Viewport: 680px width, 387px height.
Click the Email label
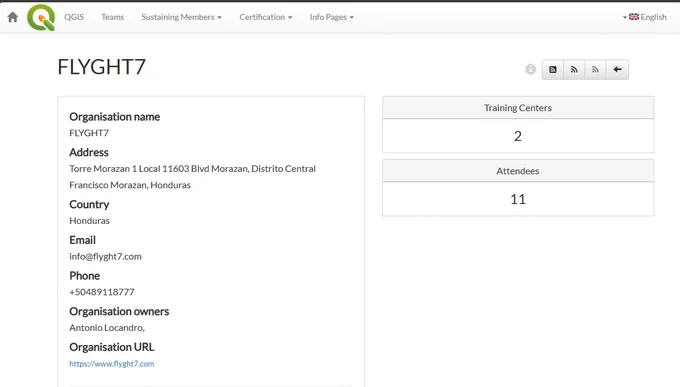(x=82, y=240)
